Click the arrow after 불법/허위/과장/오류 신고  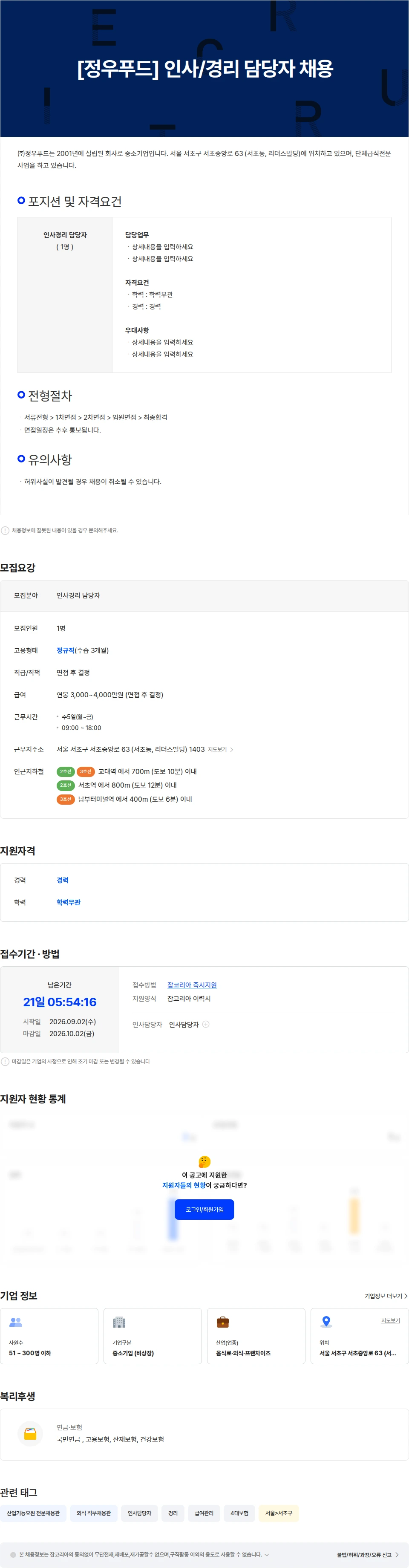click(x=397, y=1555)
